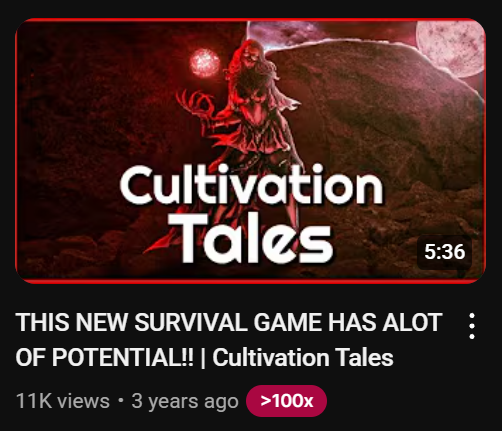Click the rocky ground under the duration badge
This screenshot has width=502, height=431.
click(x=443, y=273)
